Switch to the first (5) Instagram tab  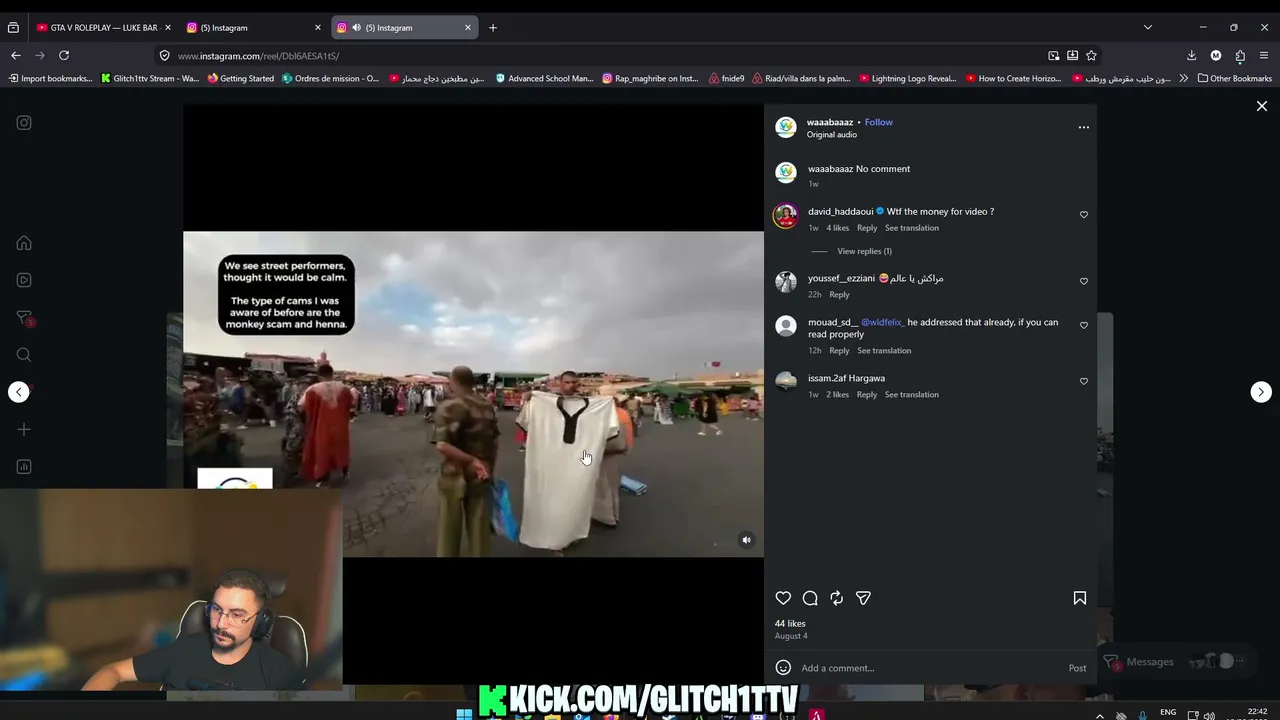coord(254,28)
